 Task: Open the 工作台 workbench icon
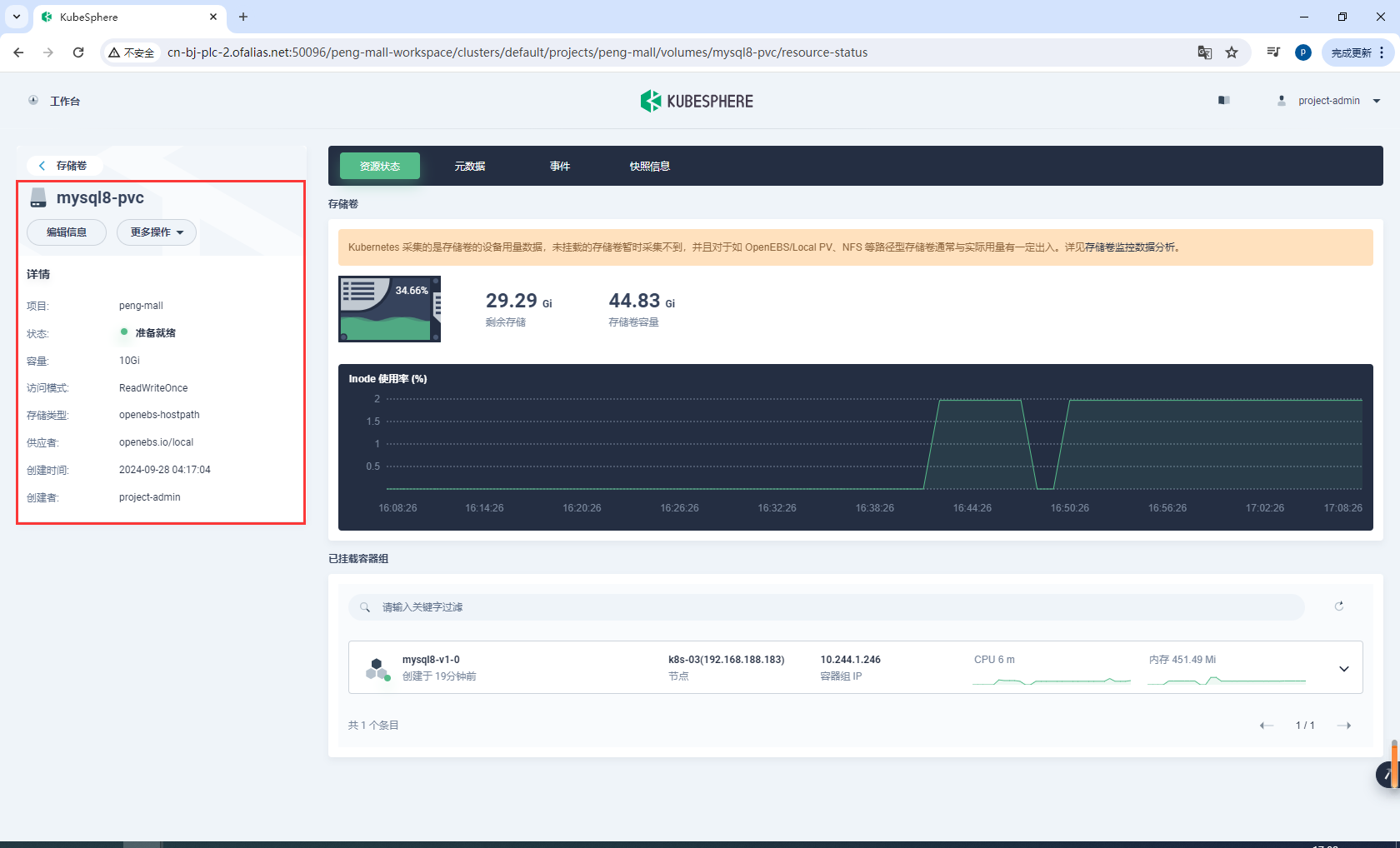pyautogui.click(x=33, y=100)
